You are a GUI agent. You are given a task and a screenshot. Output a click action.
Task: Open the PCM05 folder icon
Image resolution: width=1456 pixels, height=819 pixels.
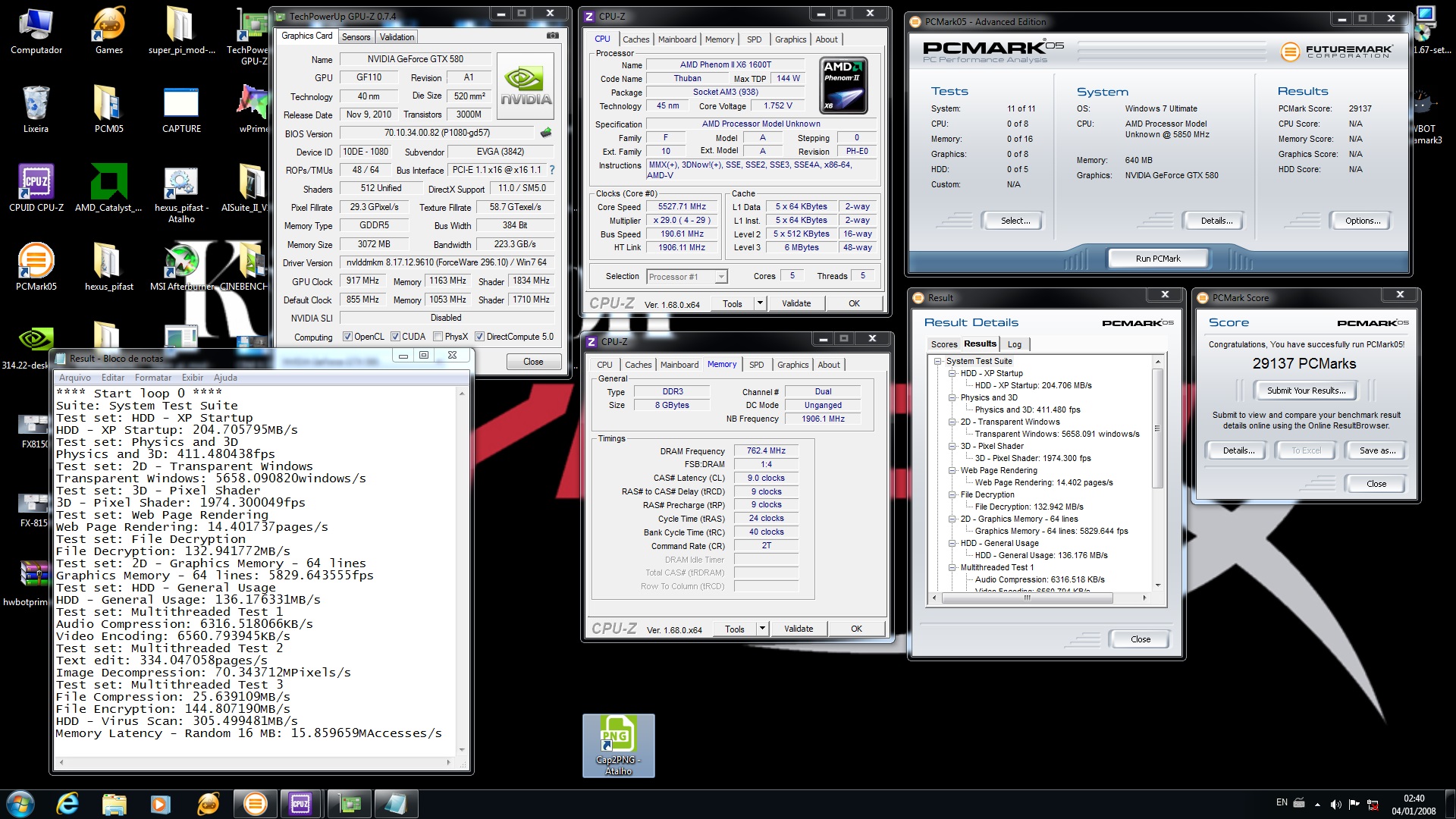[108, 110]
